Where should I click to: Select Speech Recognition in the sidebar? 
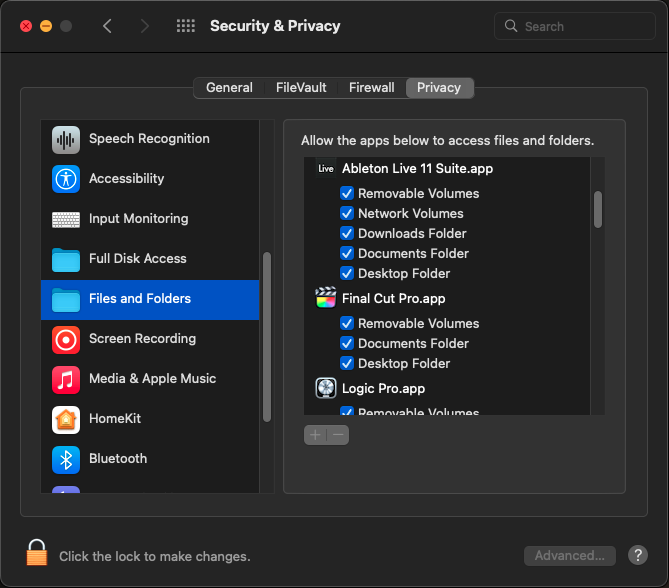pyautogui.click(x=149, y=139)
